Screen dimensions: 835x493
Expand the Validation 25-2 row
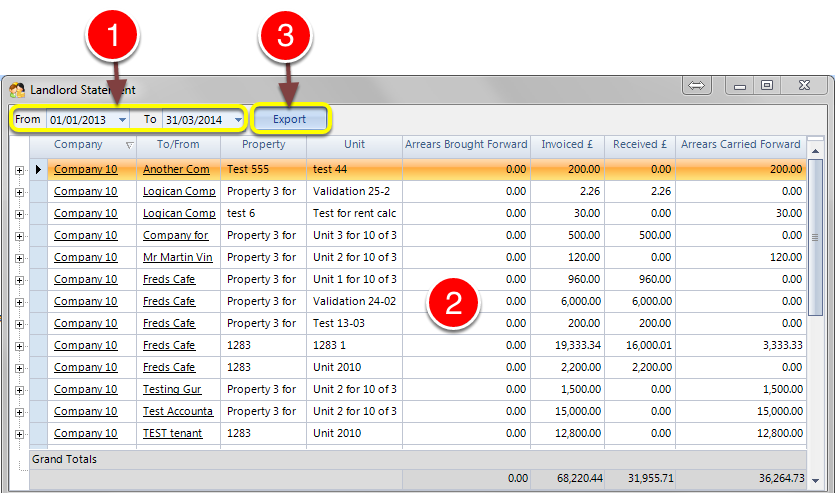(19, 192)
